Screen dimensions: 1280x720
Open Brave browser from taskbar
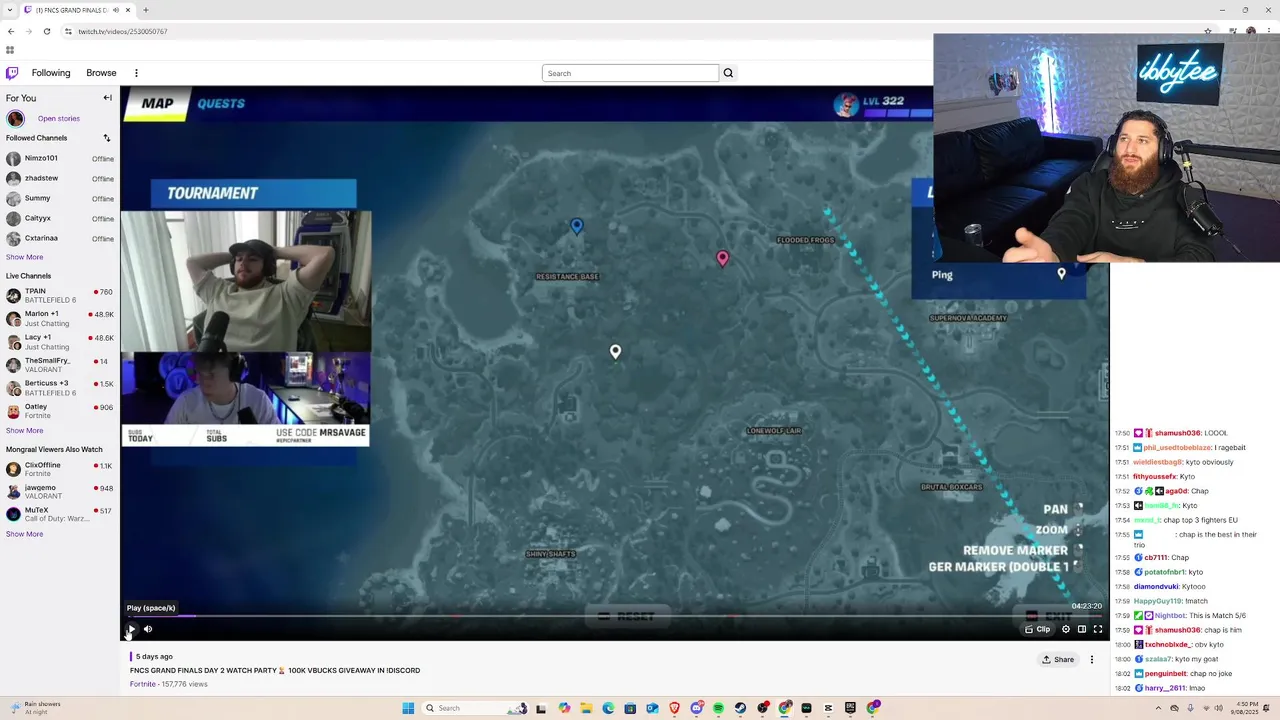coord(674,708)
